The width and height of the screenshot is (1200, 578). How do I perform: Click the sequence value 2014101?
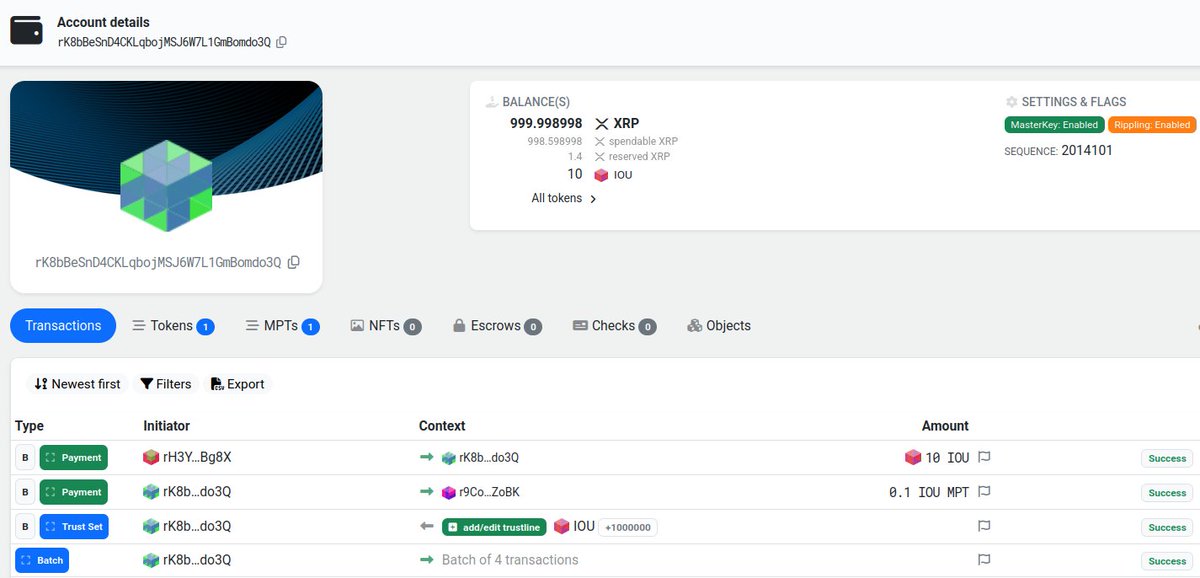1087,151
